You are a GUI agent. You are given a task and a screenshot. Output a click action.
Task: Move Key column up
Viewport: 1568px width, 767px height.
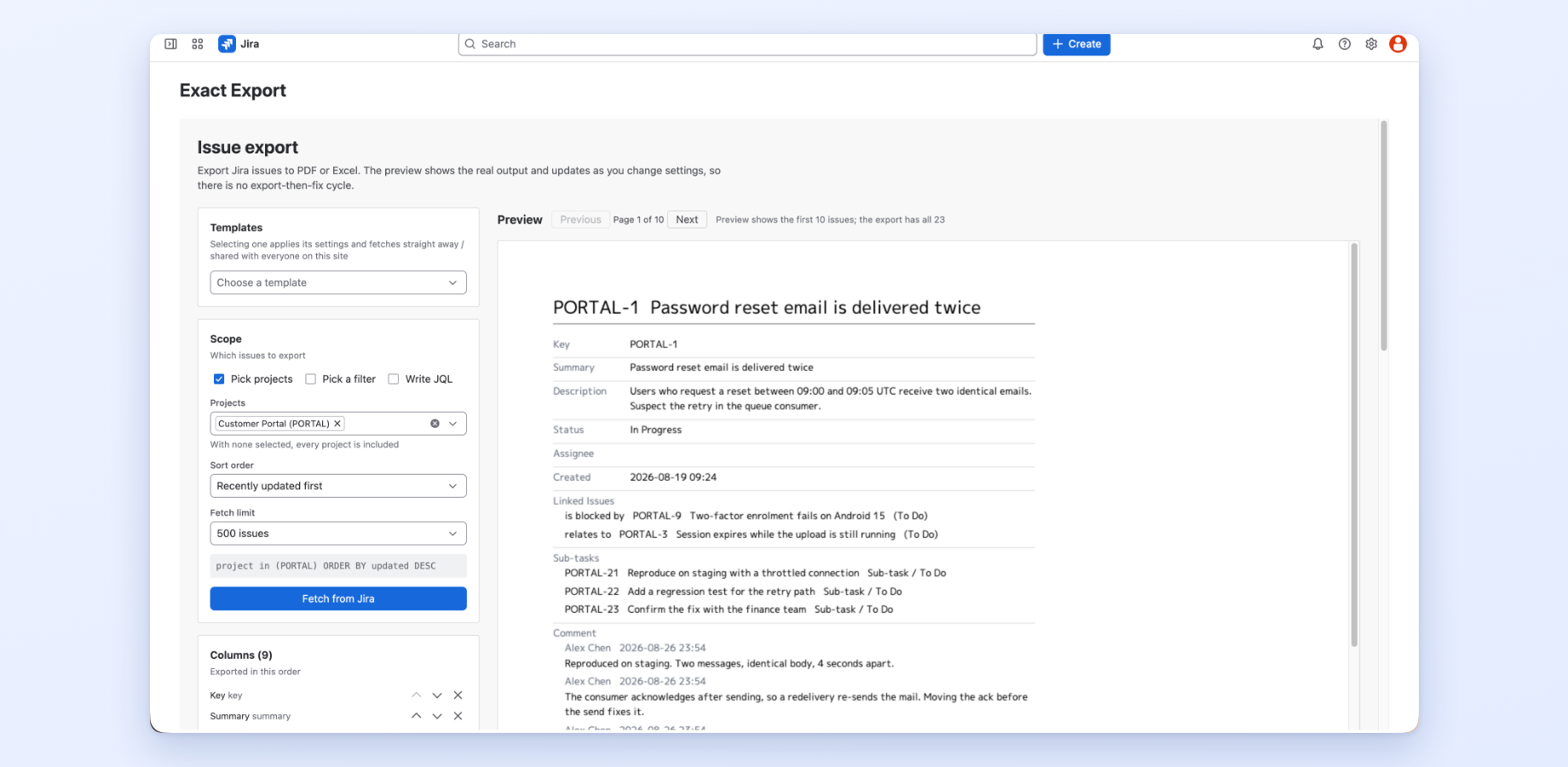(x=416, y=695)
